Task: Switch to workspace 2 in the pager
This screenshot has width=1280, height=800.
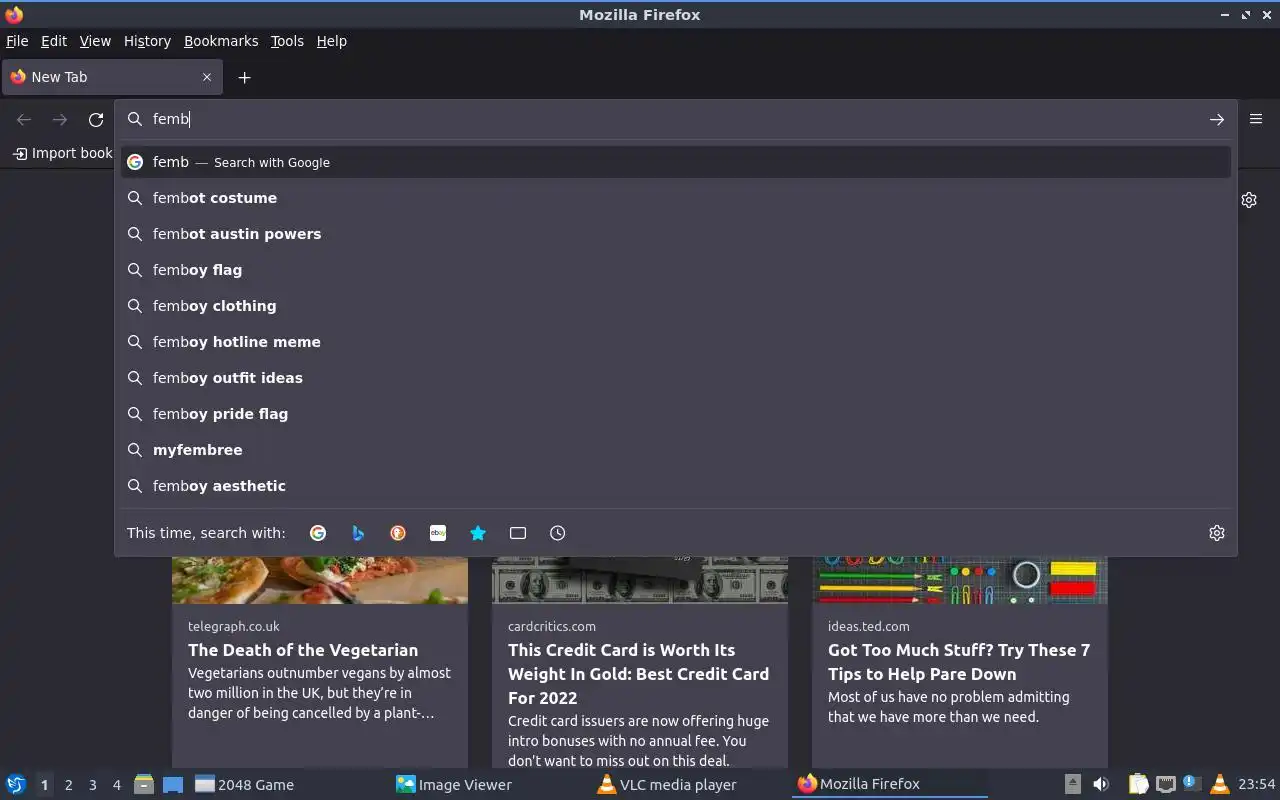Action: coord(68,785)
